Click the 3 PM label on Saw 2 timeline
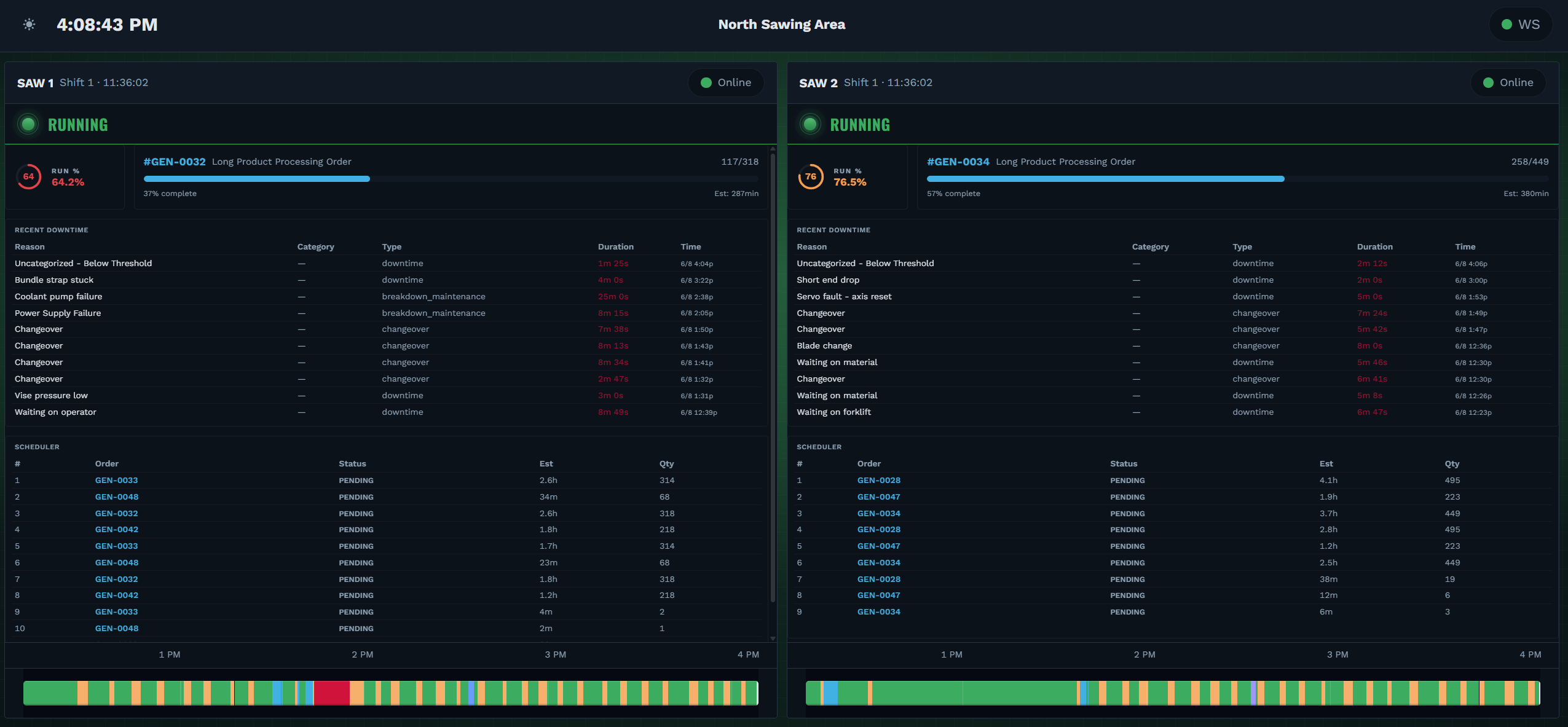The image size is (1568, 727). 1338,654
